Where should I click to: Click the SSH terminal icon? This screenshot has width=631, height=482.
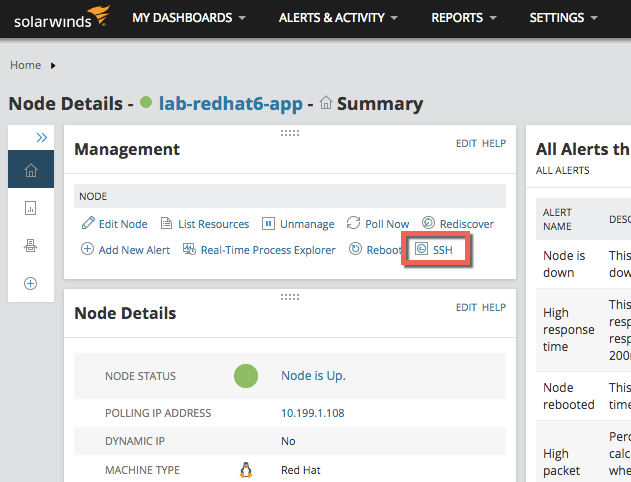pyautogui.click(x=421, y=249)
